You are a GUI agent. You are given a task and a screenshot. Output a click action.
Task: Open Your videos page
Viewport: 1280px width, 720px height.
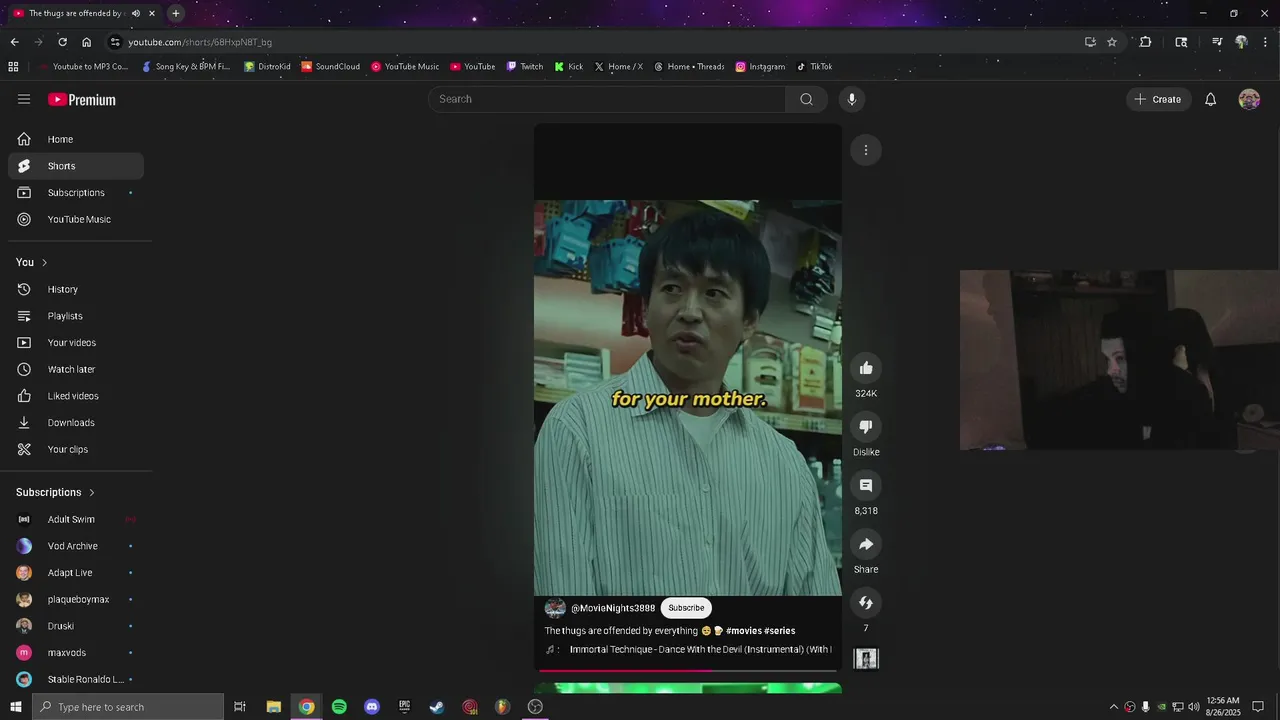tap(76, 342)
